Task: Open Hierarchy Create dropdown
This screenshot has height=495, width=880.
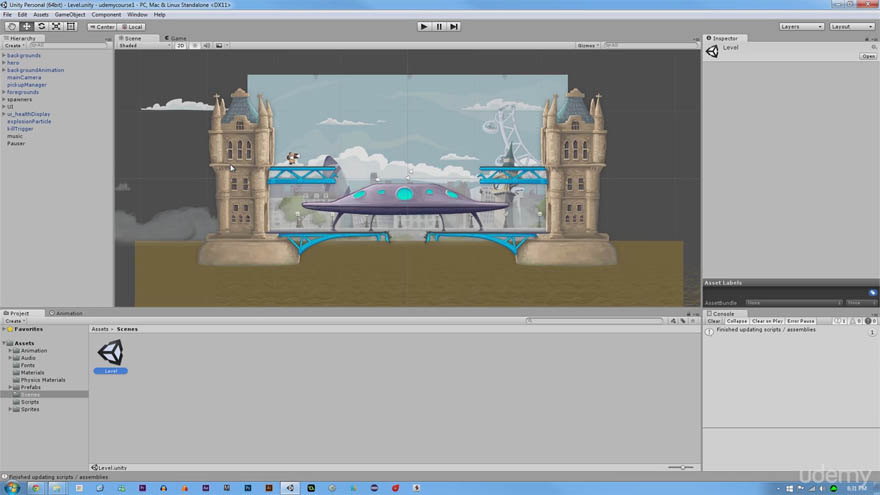Action: pyautogui.click(x=14, y=45)
